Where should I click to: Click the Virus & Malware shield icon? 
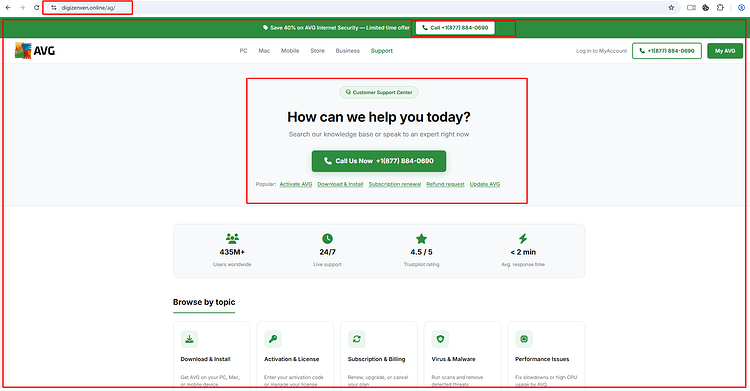click(440, 339)
